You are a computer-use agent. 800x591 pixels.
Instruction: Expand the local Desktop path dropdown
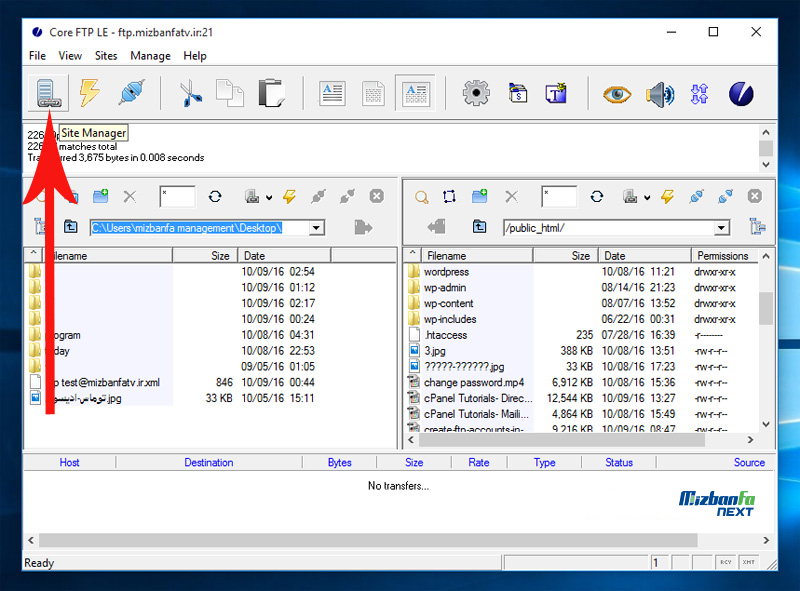coord(317,228)
